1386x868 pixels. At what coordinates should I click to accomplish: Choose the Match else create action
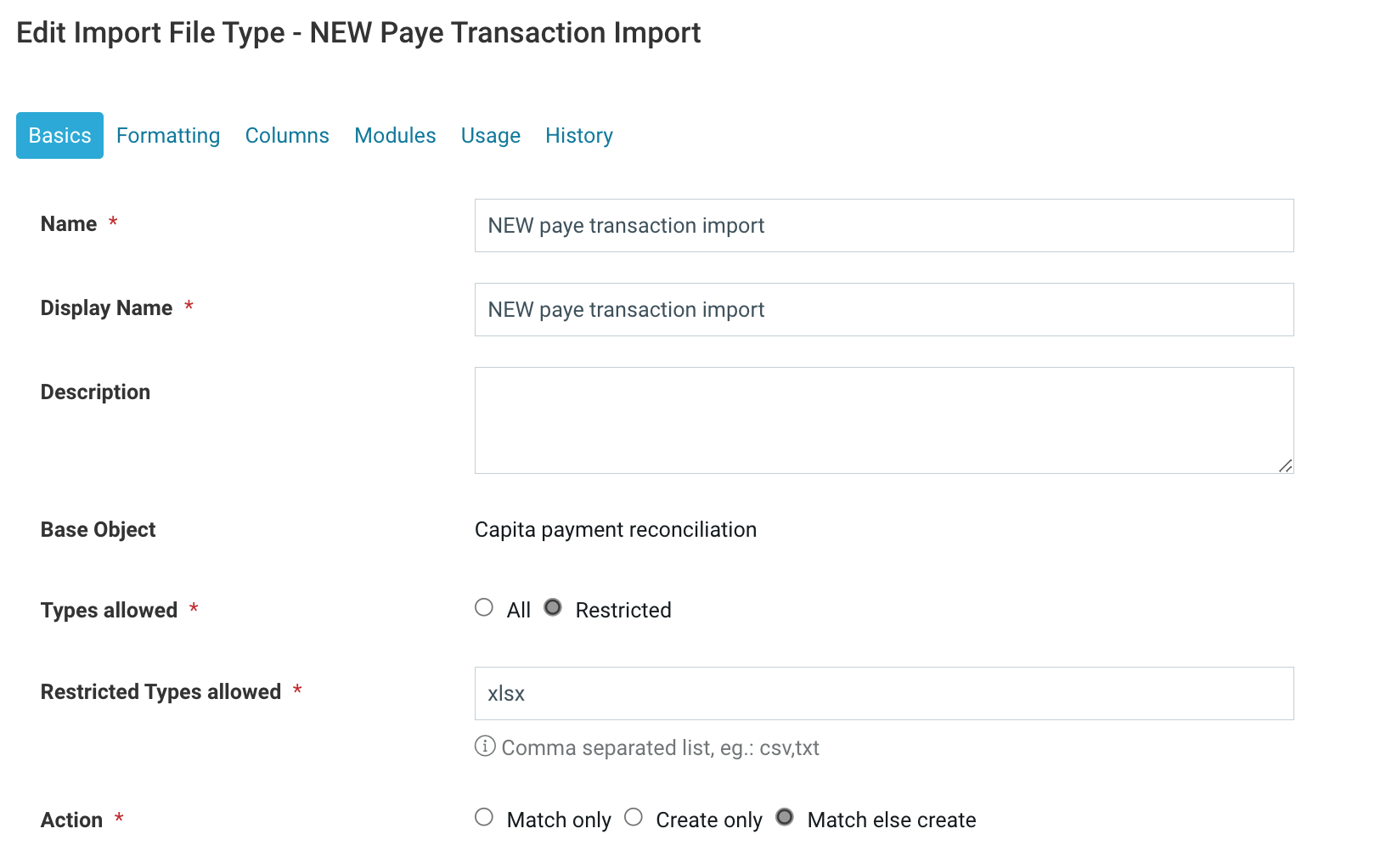(785, 818)
